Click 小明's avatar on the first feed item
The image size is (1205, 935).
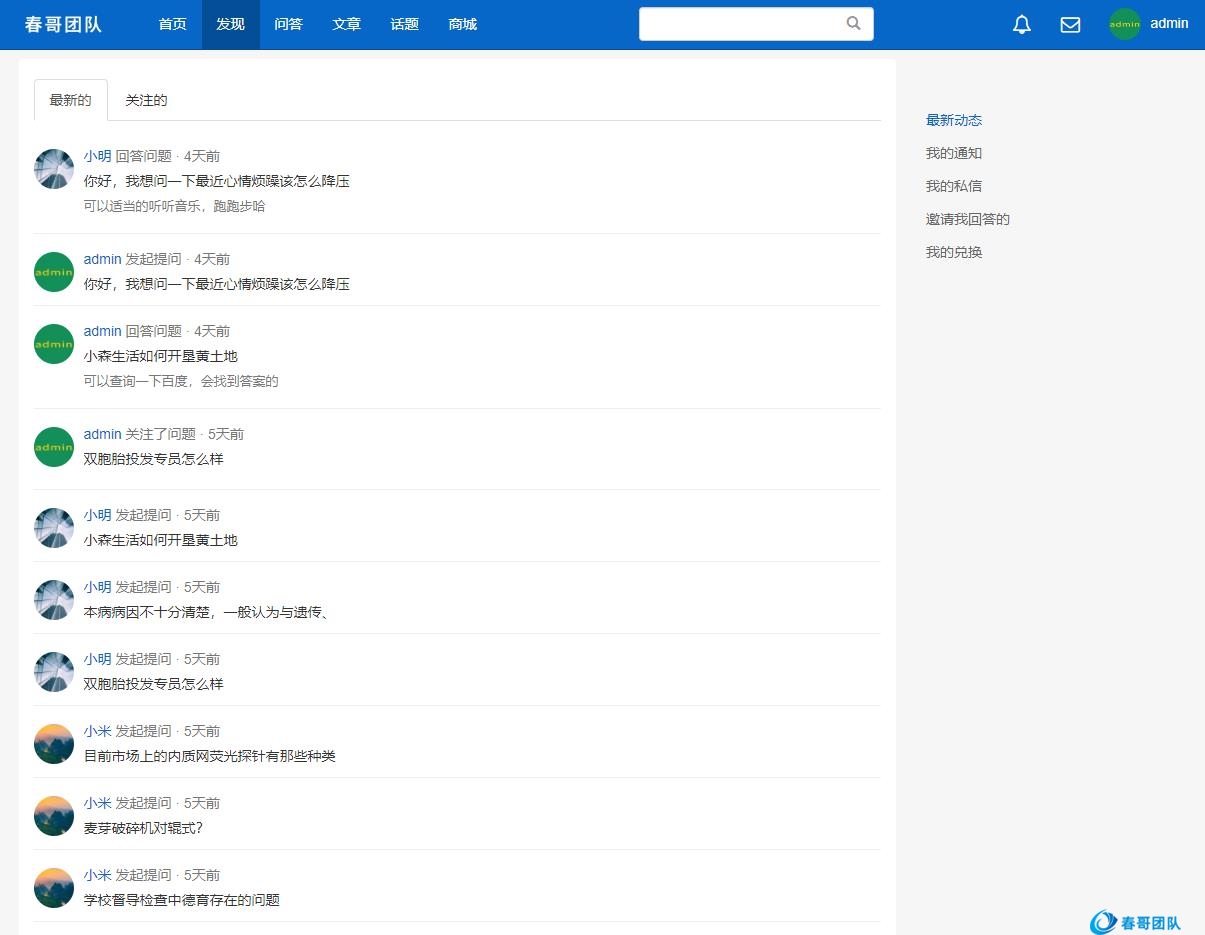pos(54,169)
